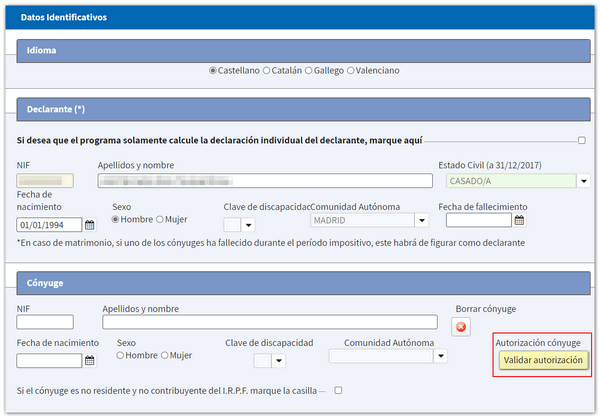Open spouse's Clave de discapacidad dropdown
Screen dimensions: 600x418
tap(278, 361)
